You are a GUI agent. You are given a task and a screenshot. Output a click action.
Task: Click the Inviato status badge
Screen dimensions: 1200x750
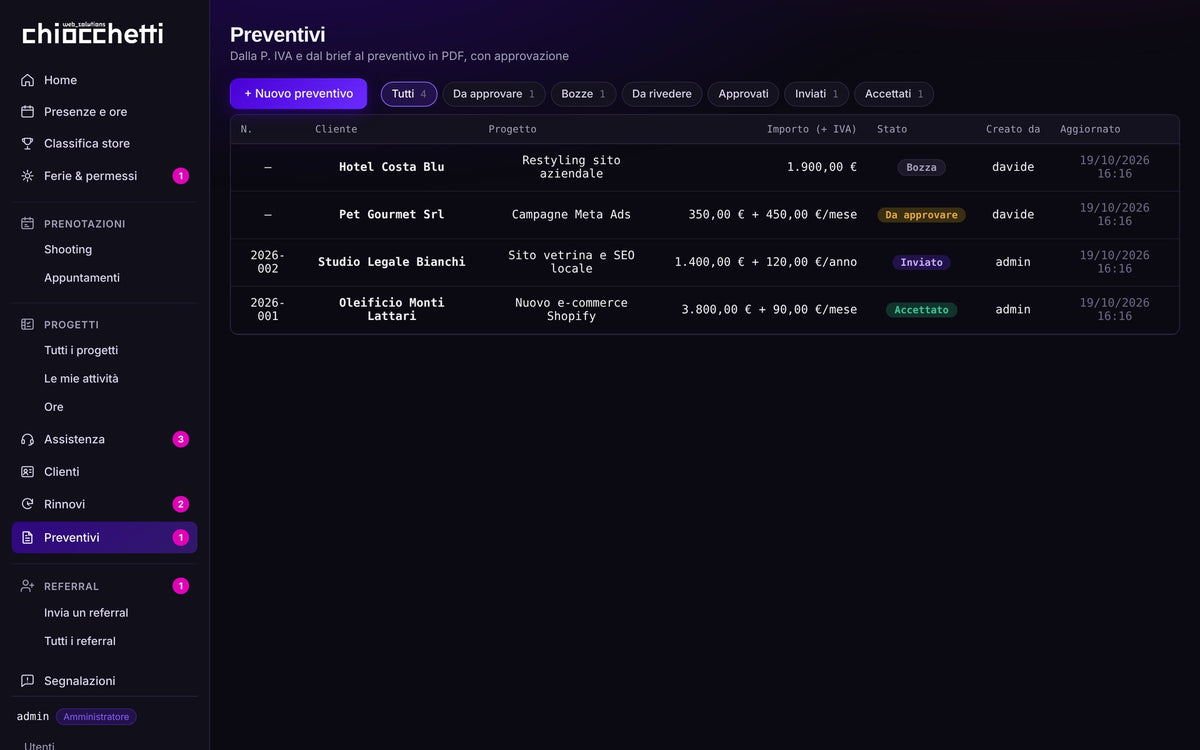(921, 262)
